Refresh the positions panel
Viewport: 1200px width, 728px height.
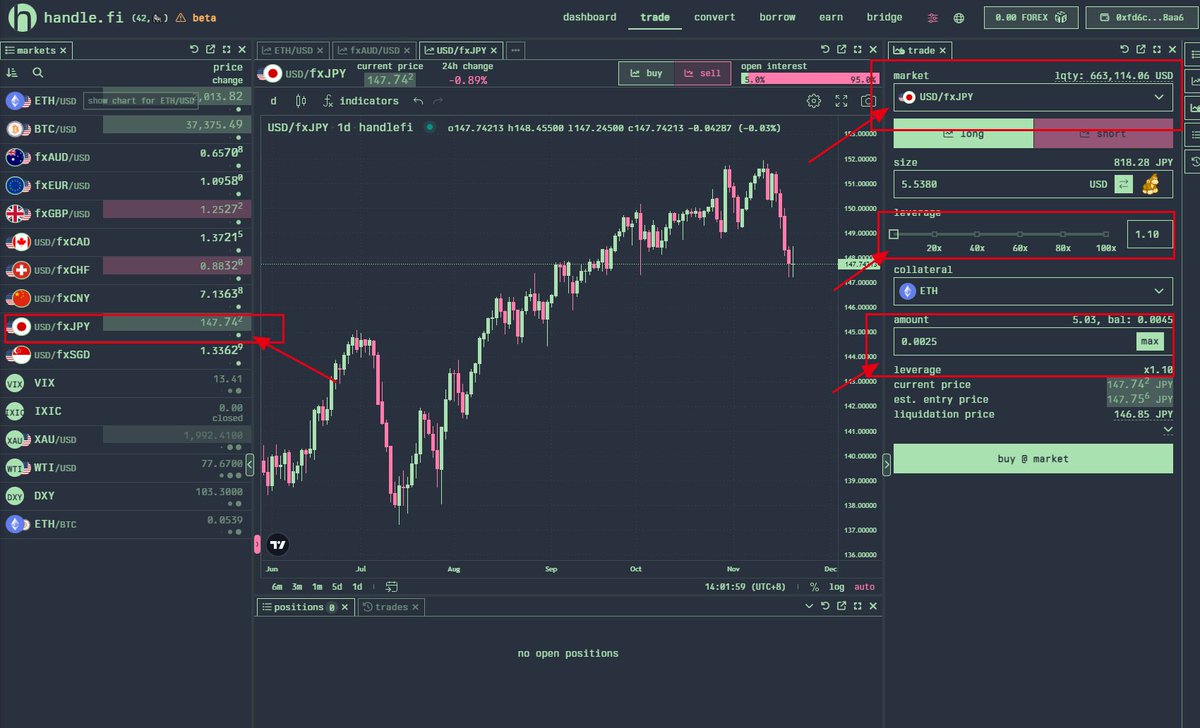coord(825,606)
